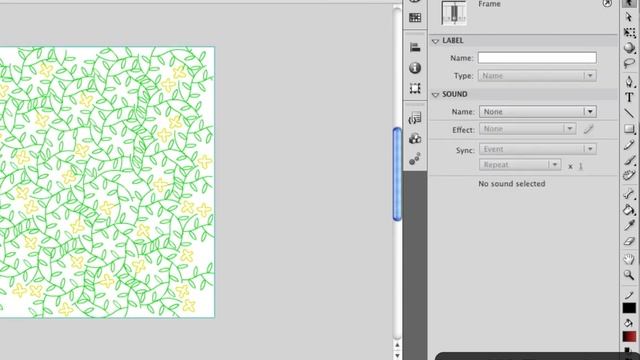Click the Frame thumbnail in Properties

pyautogui.click(x=454, y=12)
